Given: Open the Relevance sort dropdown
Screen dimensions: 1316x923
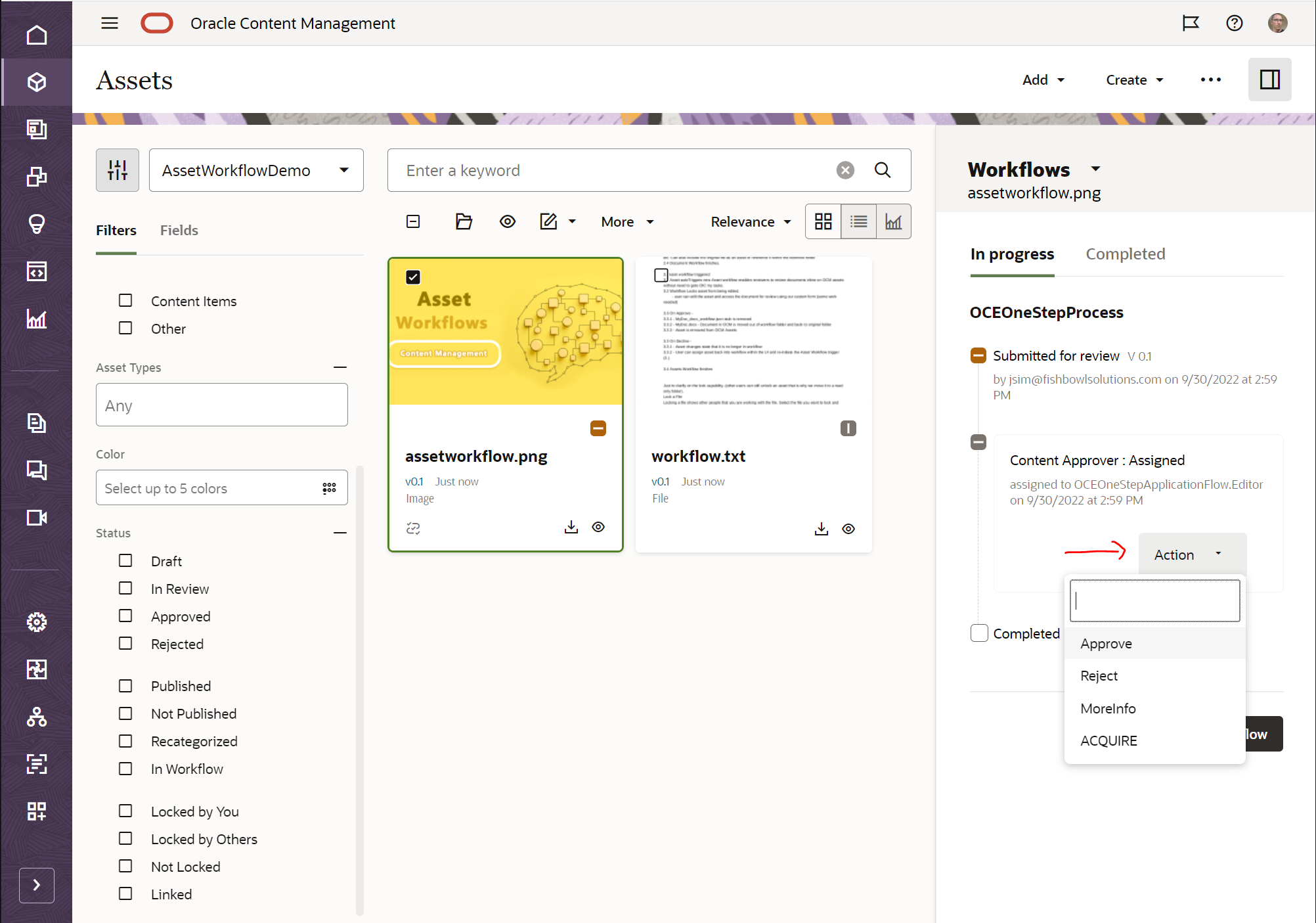Looking at the screenshot, I should [x=751, y=221].
